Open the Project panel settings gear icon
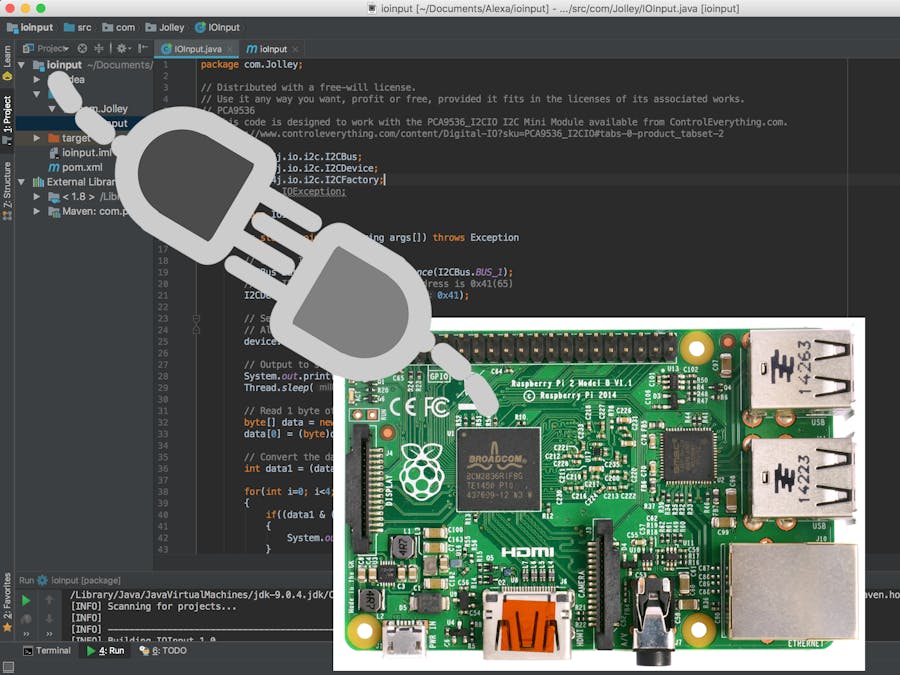This screenshot has height=675, width=900. 123,47
